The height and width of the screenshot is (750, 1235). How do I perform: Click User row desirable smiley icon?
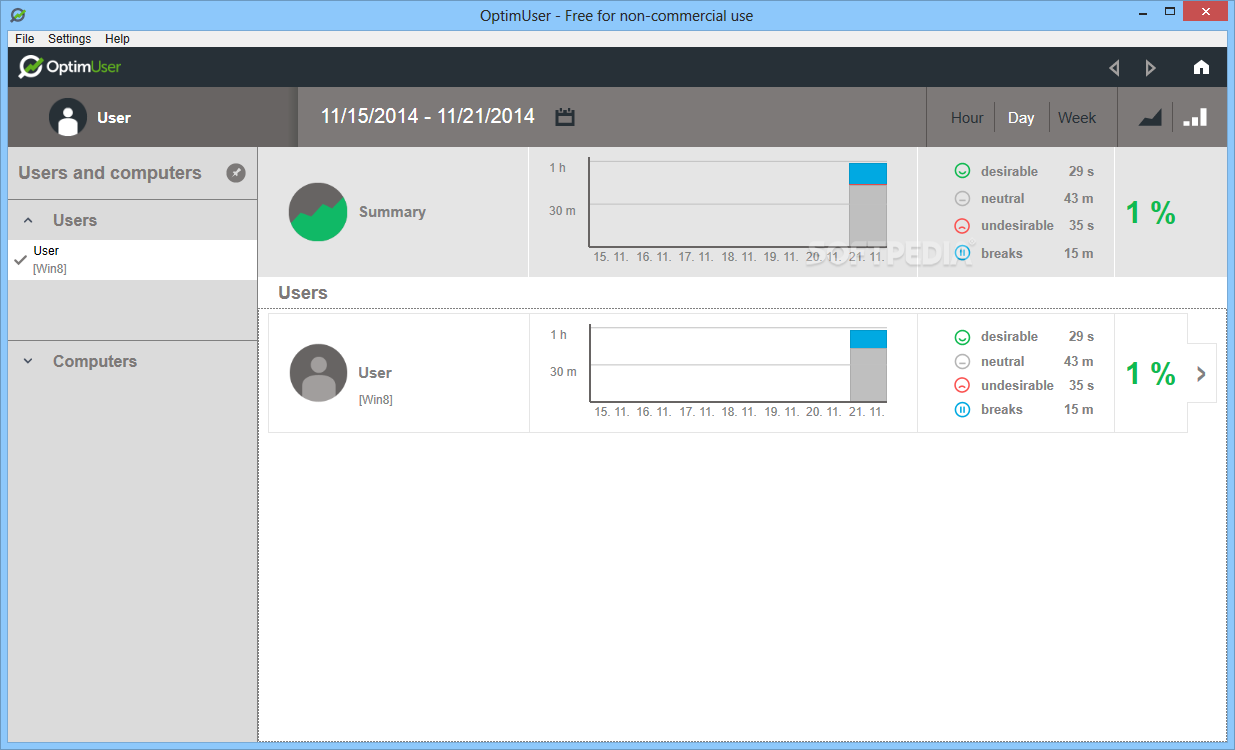pyautogui.click(x=962, y=337)
